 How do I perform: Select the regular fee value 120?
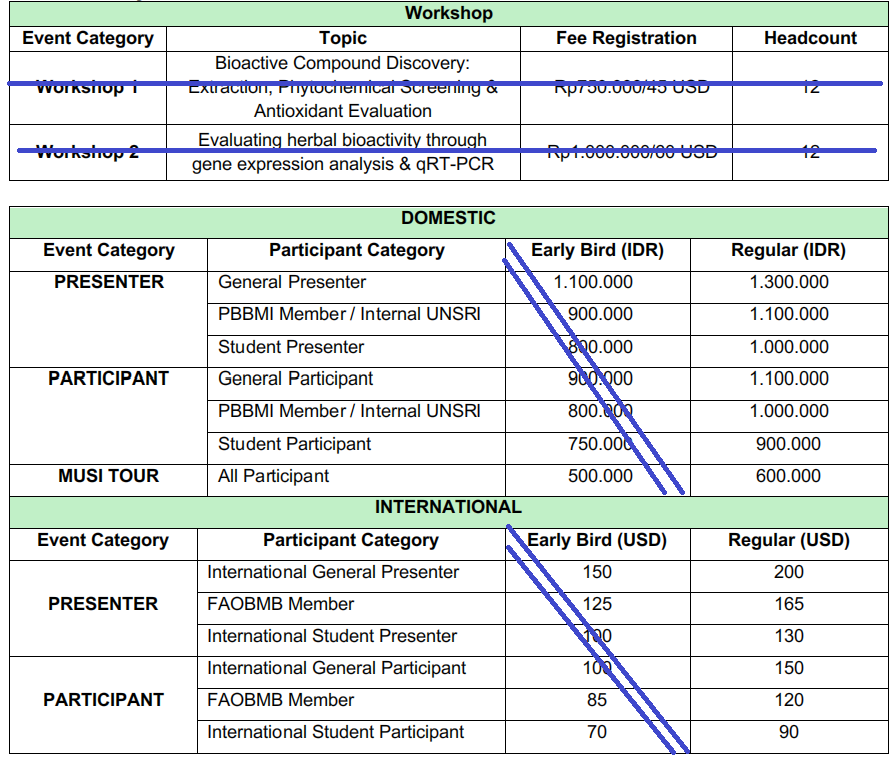click(x=789, y=700)
